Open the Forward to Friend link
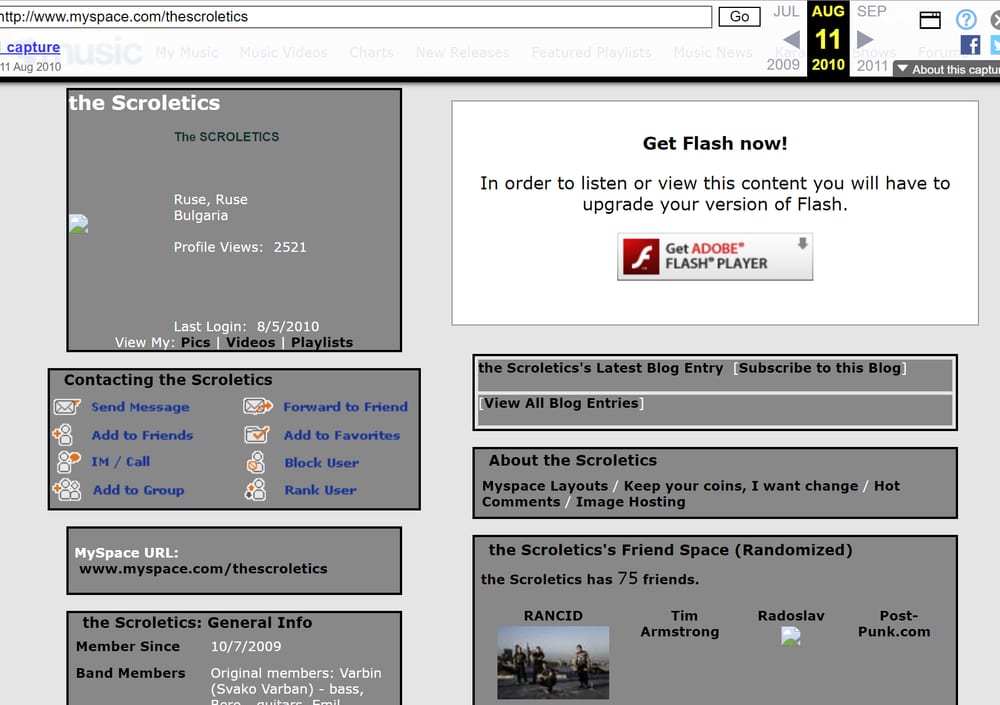The image size is (1000, 705). [x=346, y=406]
